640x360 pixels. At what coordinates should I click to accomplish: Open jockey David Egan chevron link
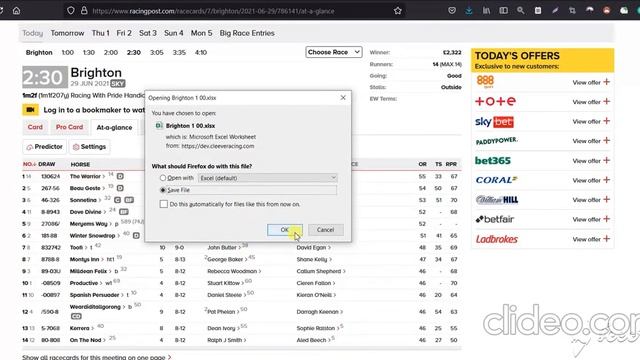coord(329,247)
